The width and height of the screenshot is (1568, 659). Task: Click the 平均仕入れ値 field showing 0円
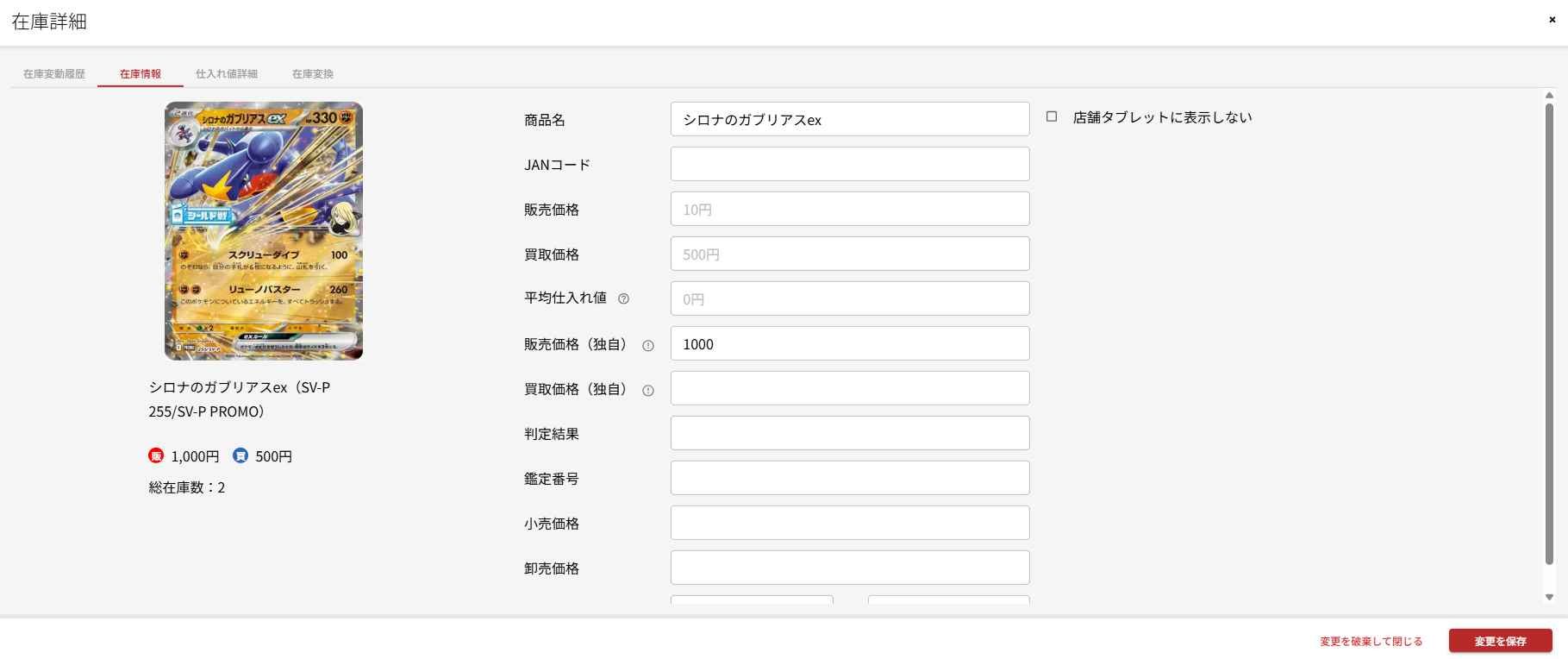(850, 298)
